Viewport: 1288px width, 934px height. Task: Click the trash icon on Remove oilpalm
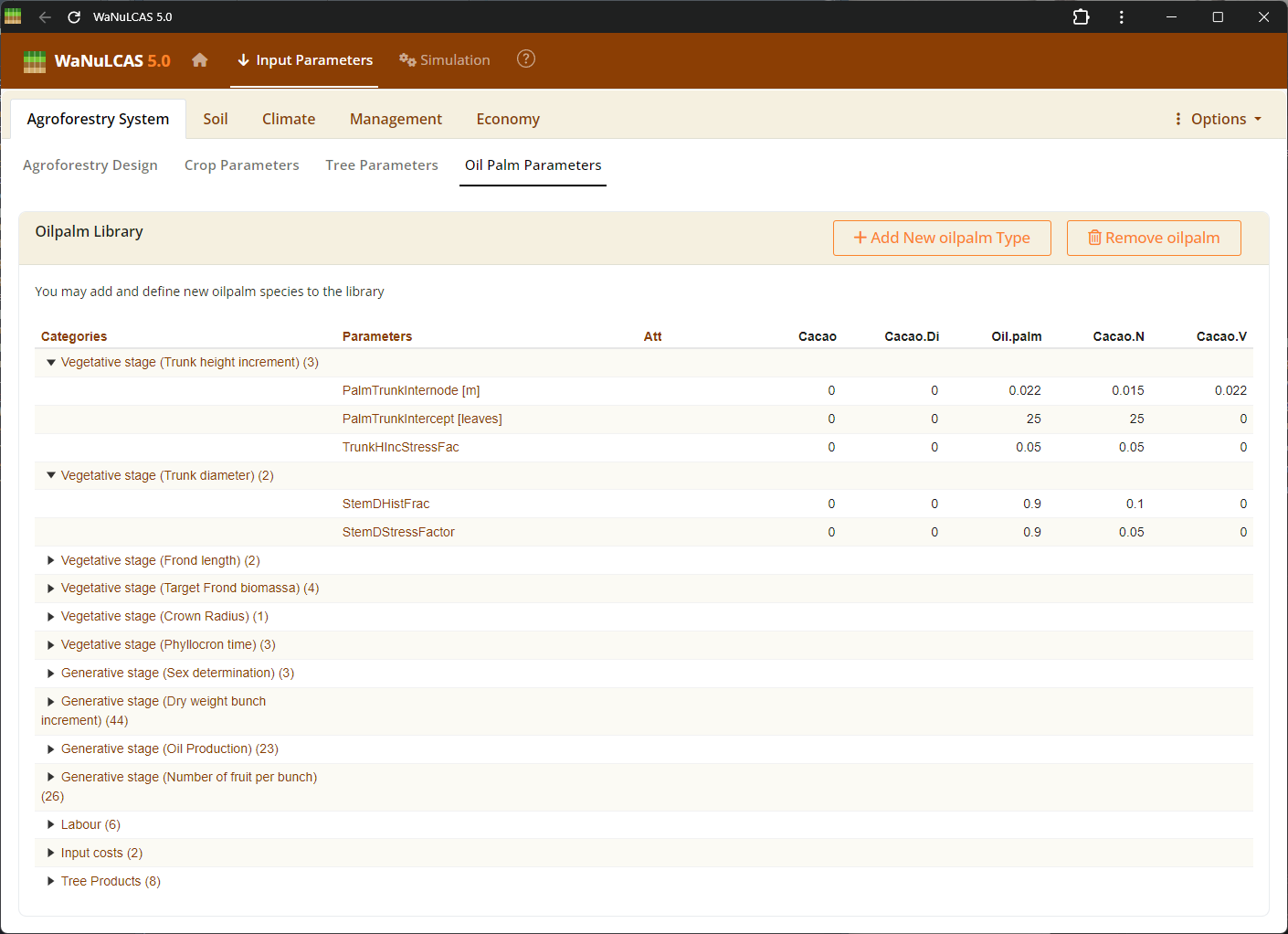coord(1094,237)
